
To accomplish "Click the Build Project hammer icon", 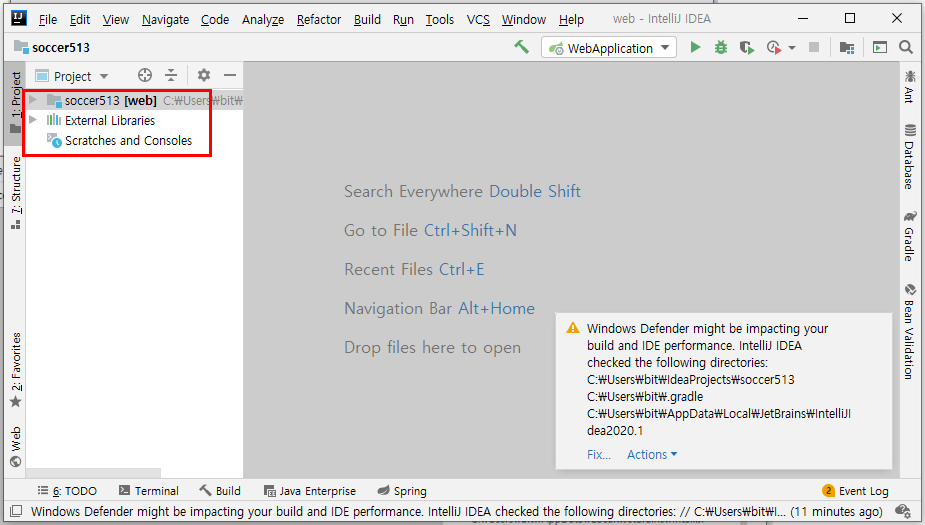I will click(521, 47).
